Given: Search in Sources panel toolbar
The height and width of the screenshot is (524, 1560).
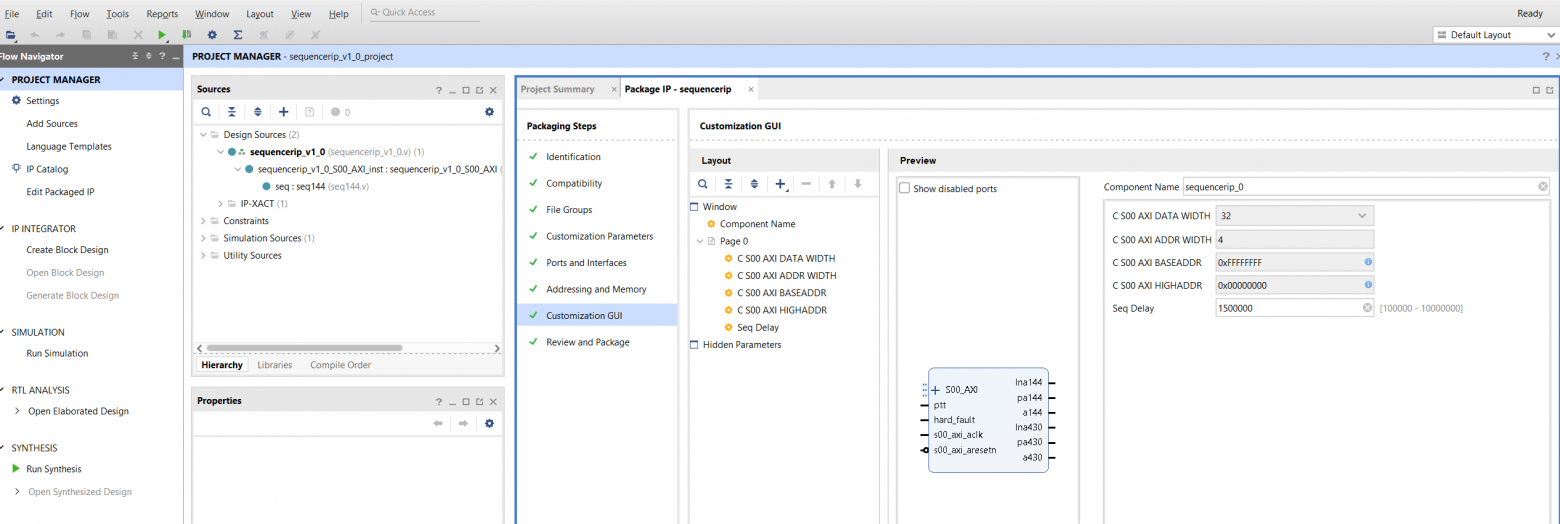Looking at the screenshot, I should 206,112.
